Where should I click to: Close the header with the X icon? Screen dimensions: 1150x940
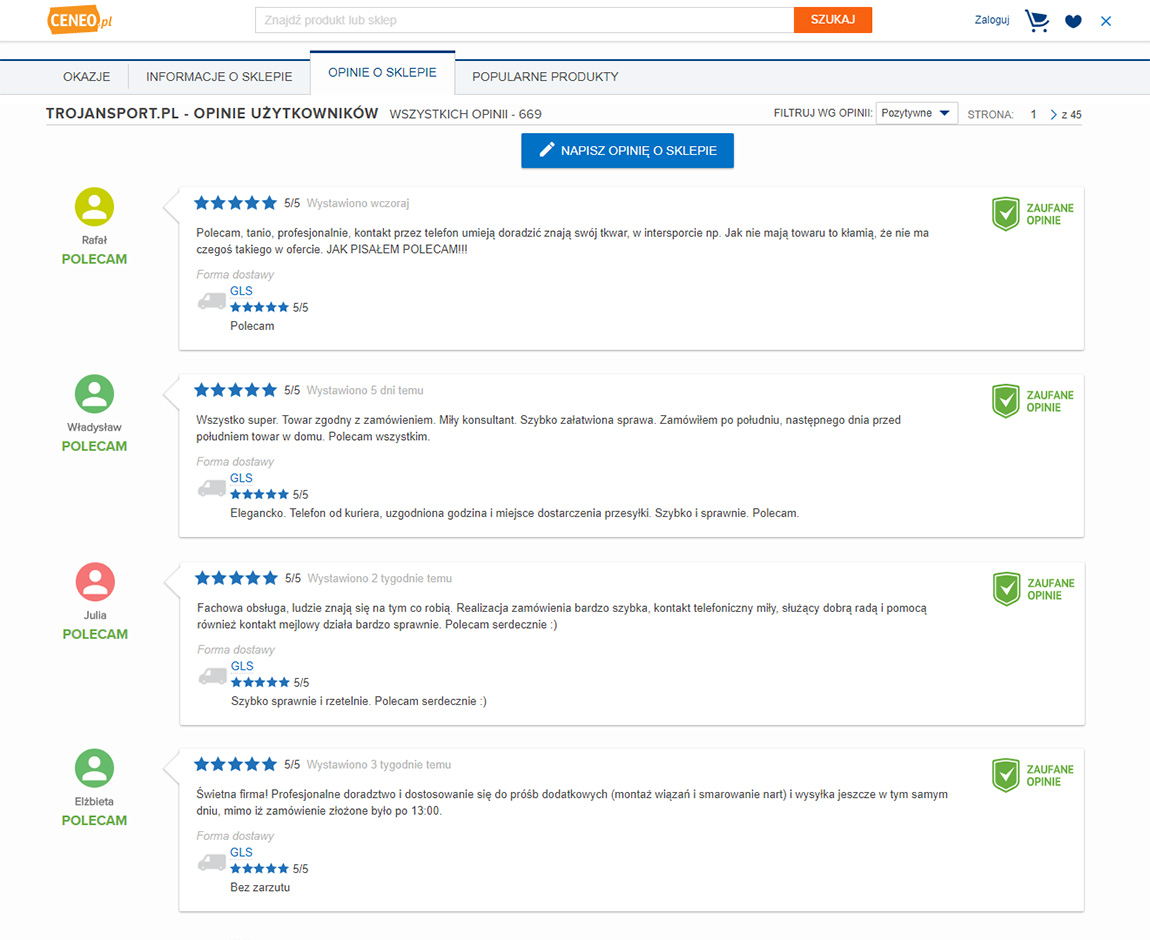[x=1106, y=21]
